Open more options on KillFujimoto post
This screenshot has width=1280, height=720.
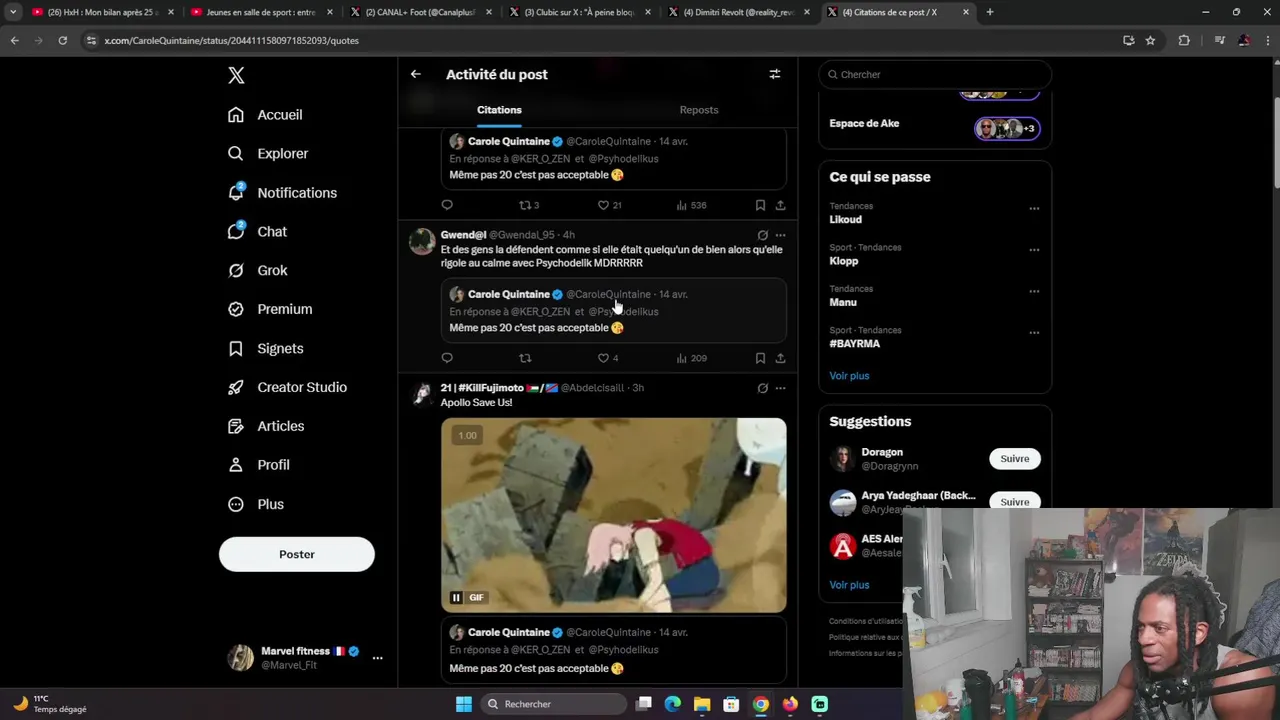click(x=780, y=388)
